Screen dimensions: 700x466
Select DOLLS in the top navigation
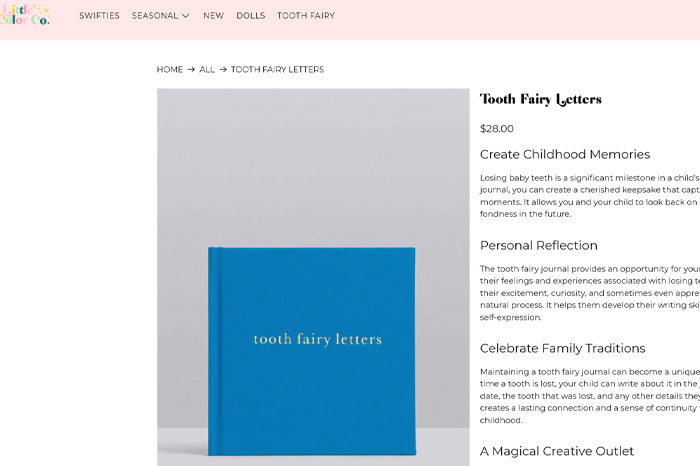[x=251, y=16]
